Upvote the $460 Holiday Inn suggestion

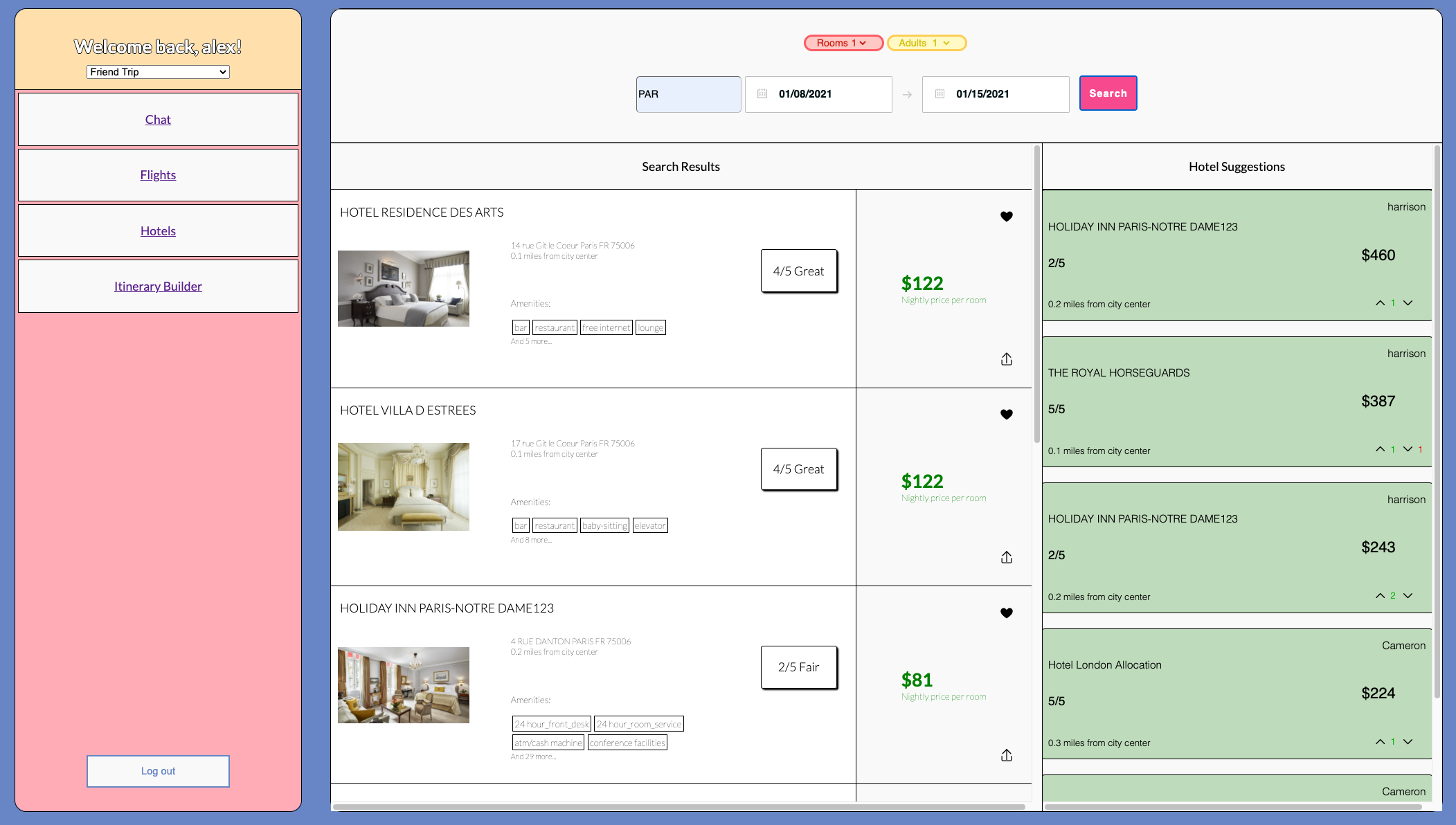pos(1380,303)
